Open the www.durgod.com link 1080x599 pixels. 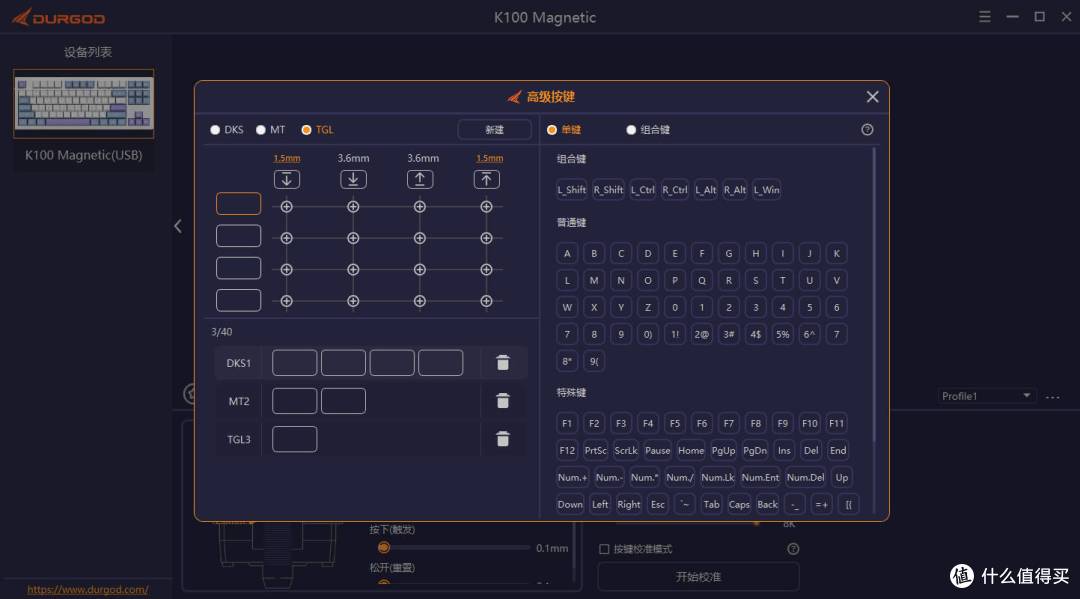(87, 589)
